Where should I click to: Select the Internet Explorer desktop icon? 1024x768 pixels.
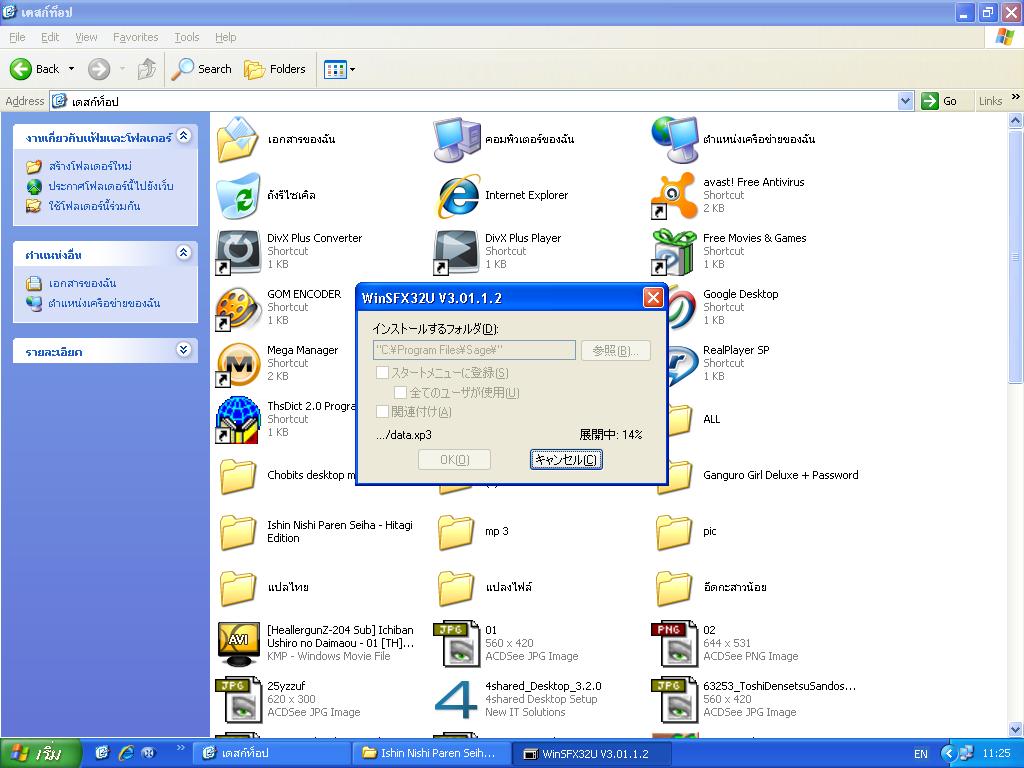[457, 195]
